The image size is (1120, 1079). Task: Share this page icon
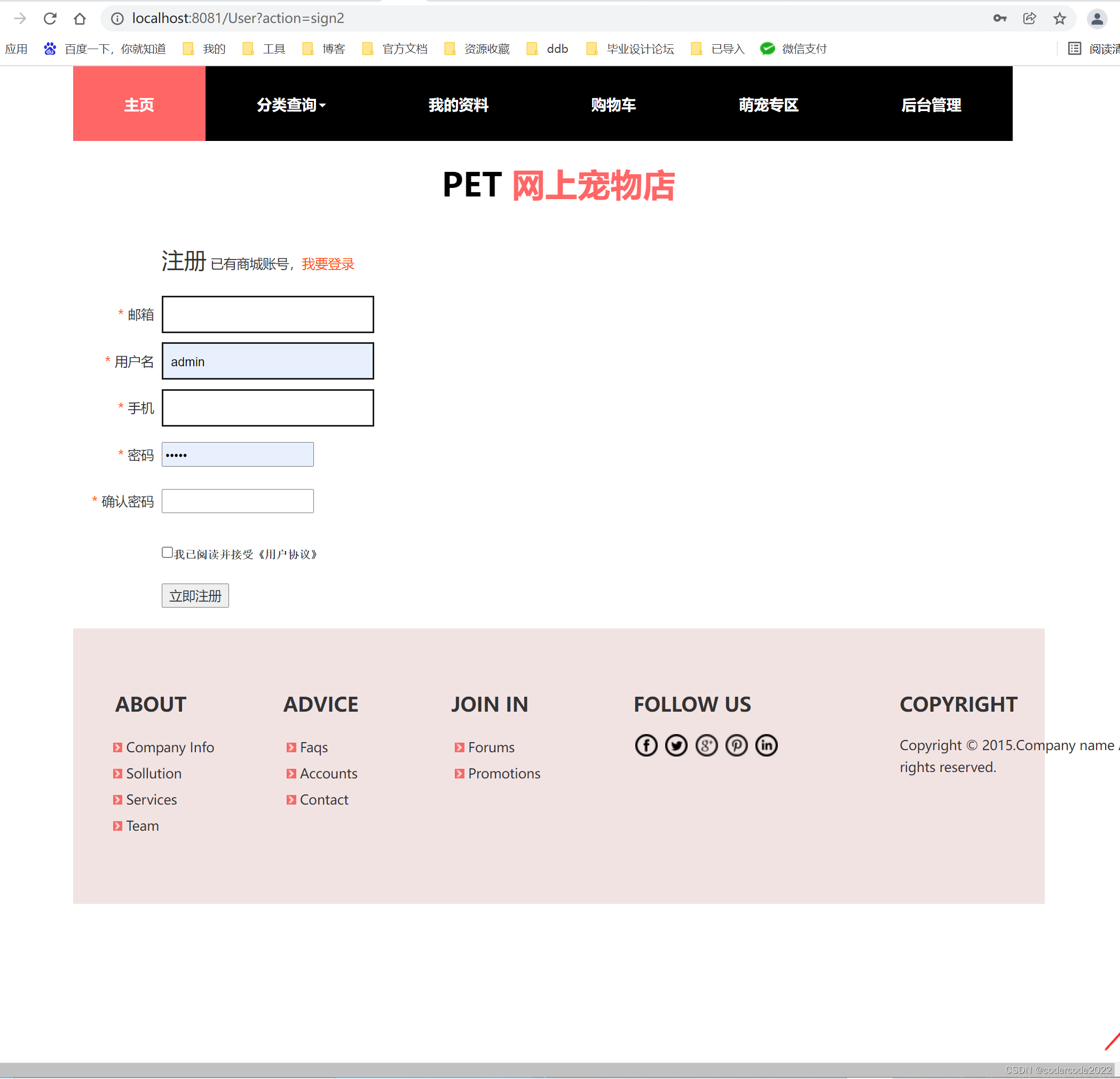click(1030, 18)
